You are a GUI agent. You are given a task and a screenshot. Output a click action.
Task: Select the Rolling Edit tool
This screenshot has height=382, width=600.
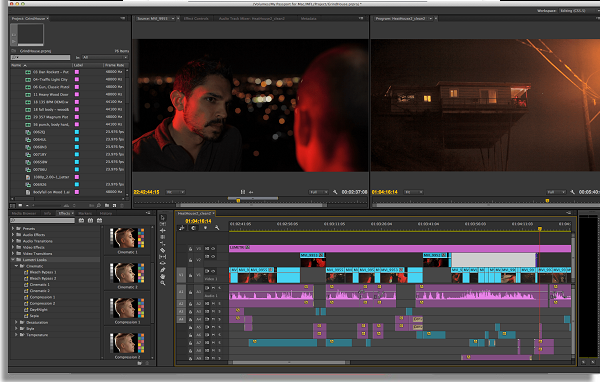pyautogui.click(x=163, y=237)
